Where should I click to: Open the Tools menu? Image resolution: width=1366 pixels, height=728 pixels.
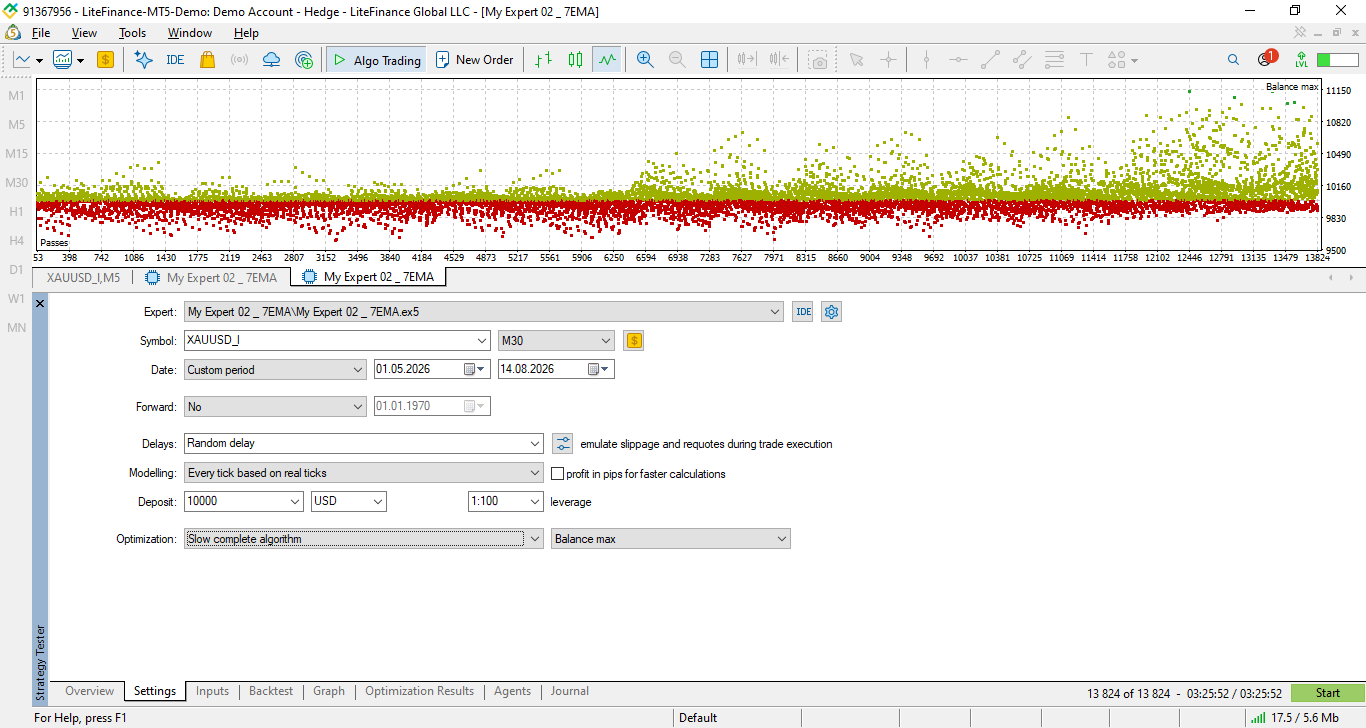(x=132, y=33)
